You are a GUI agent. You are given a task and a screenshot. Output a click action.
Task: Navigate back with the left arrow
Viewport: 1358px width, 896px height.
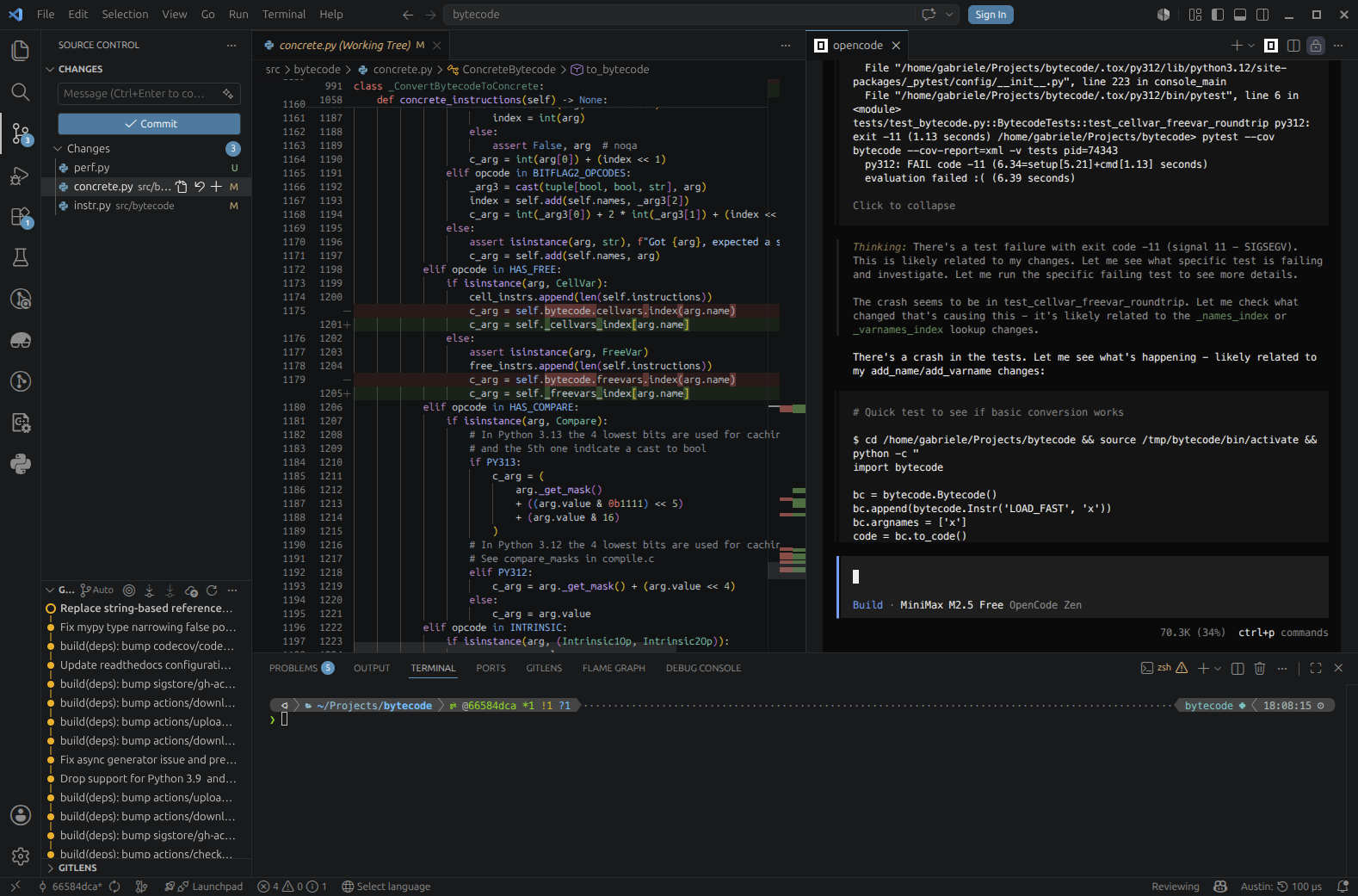click(408, 15)
